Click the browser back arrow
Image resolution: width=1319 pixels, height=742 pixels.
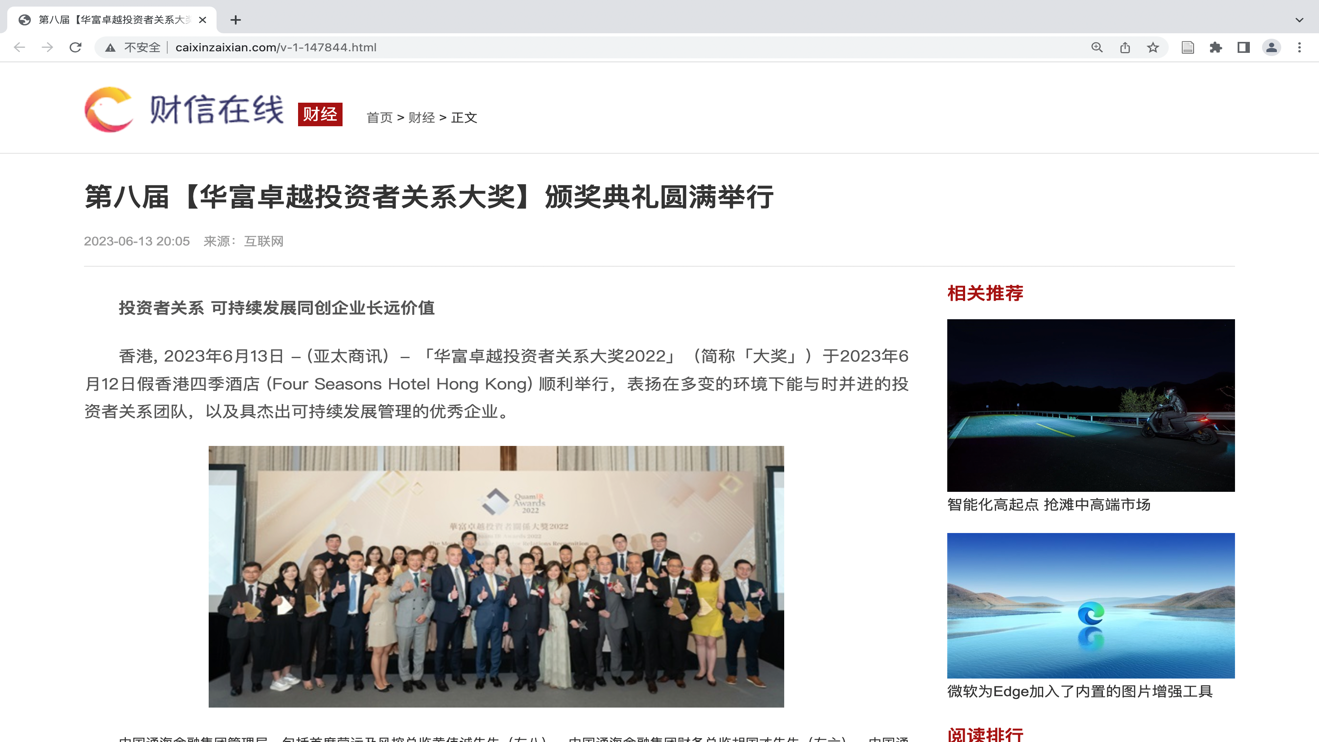pos(19,47)
